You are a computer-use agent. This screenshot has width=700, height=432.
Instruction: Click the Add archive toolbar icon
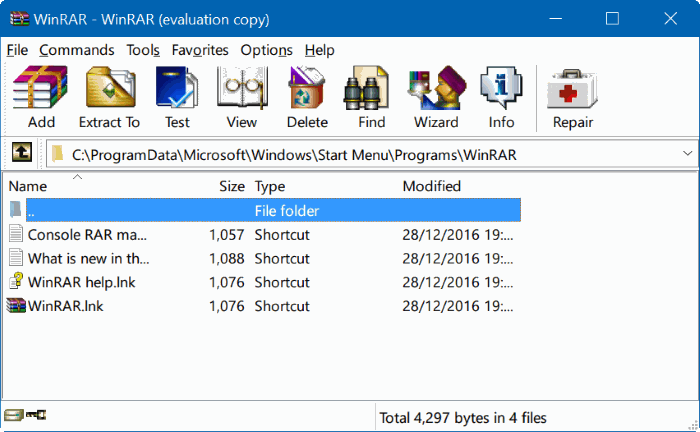41,87
